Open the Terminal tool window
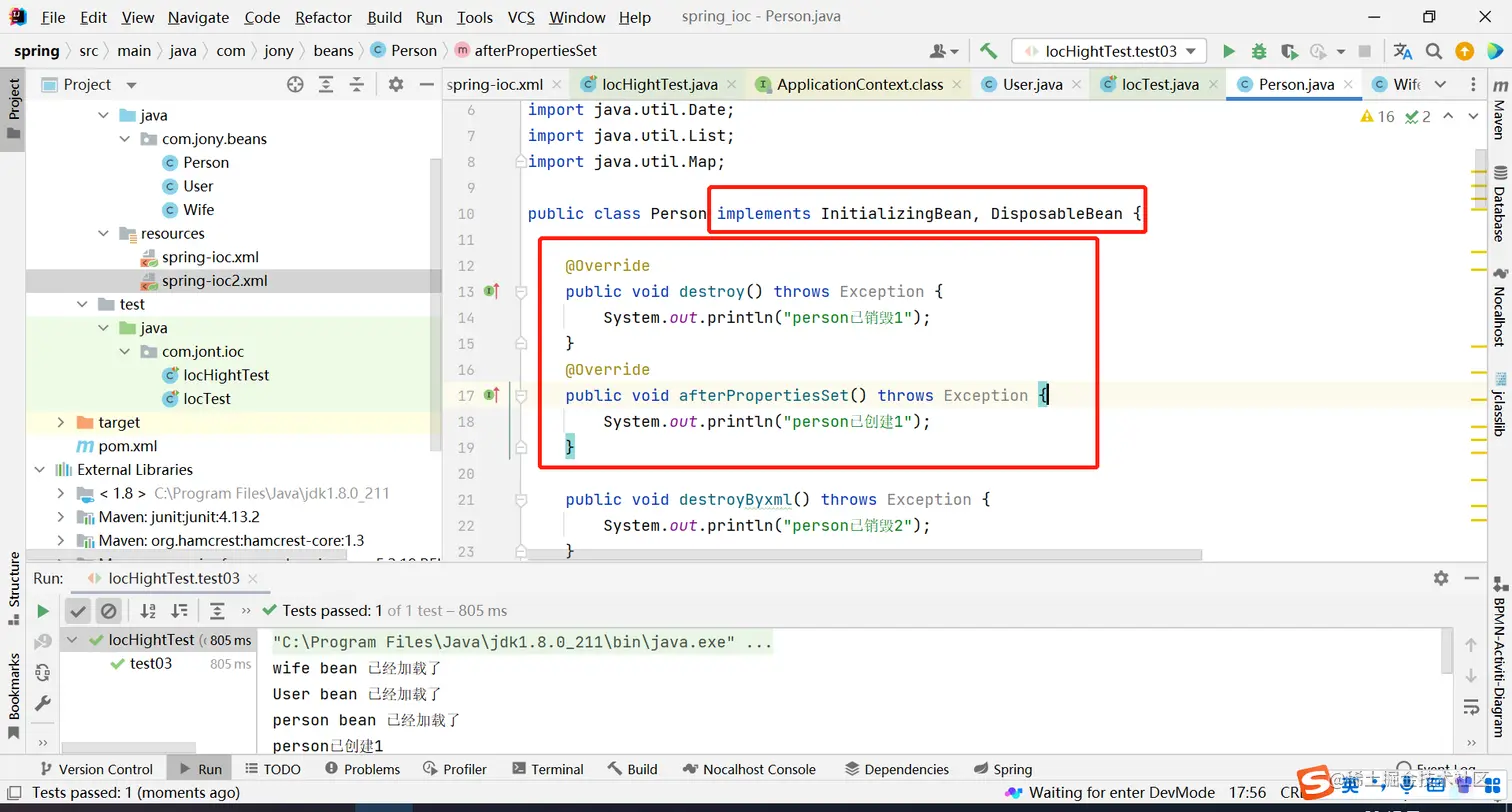The image size is (1512, 812). pos(547,769)
